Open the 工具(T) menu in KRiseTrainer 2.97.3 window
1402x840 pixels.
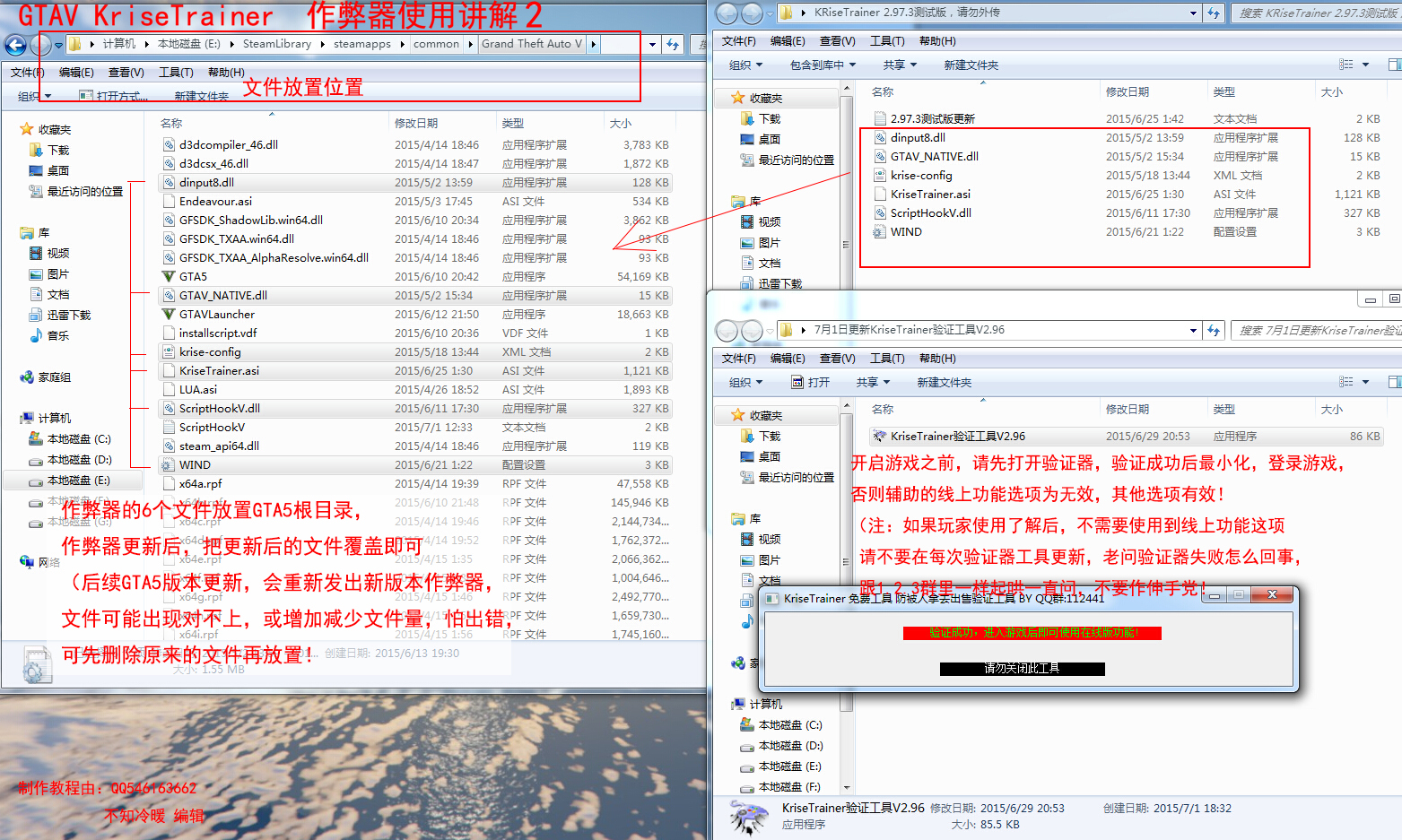tap(887, 40)
